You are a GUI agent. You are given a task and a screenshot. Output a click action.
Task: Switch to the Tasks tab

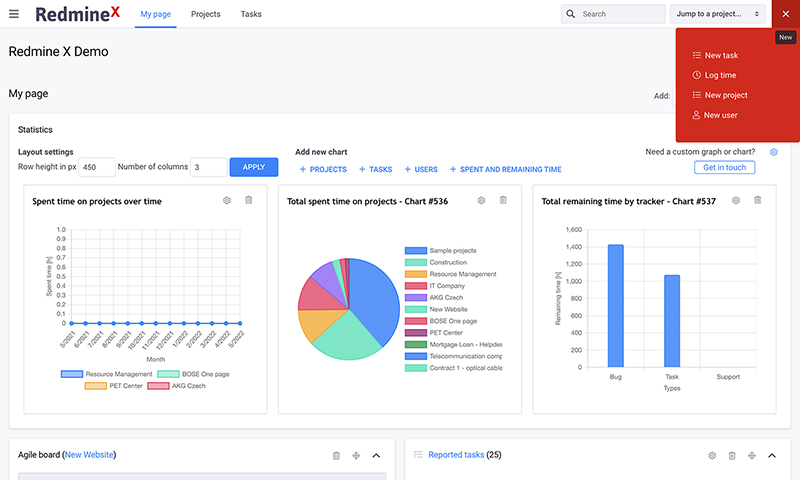coord(251,14)
